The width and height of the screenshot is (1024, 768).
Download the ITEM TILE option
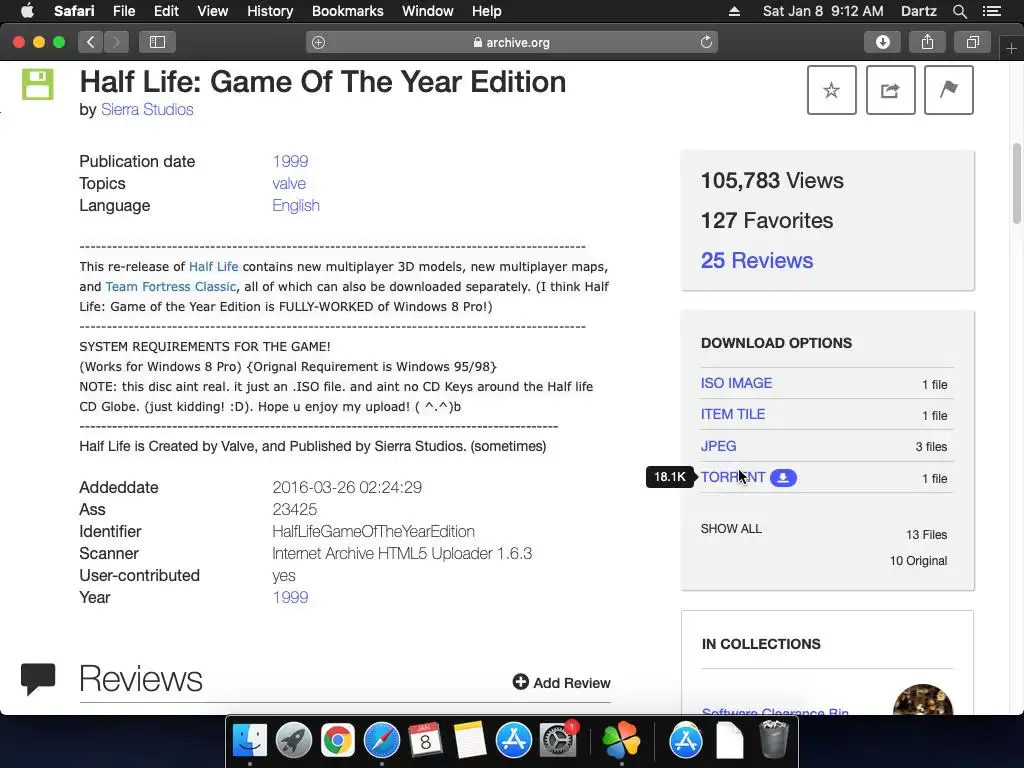733,415
